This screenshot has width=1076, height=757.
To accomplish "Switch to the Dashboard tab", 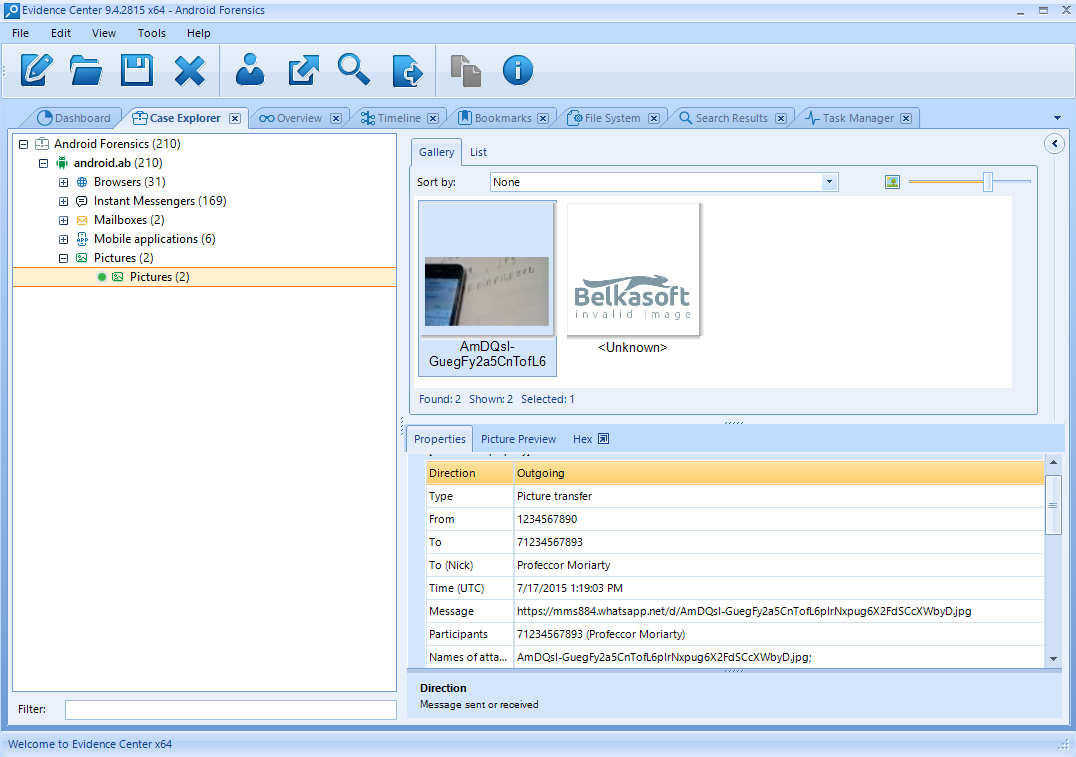I will (x=74, y=118).
